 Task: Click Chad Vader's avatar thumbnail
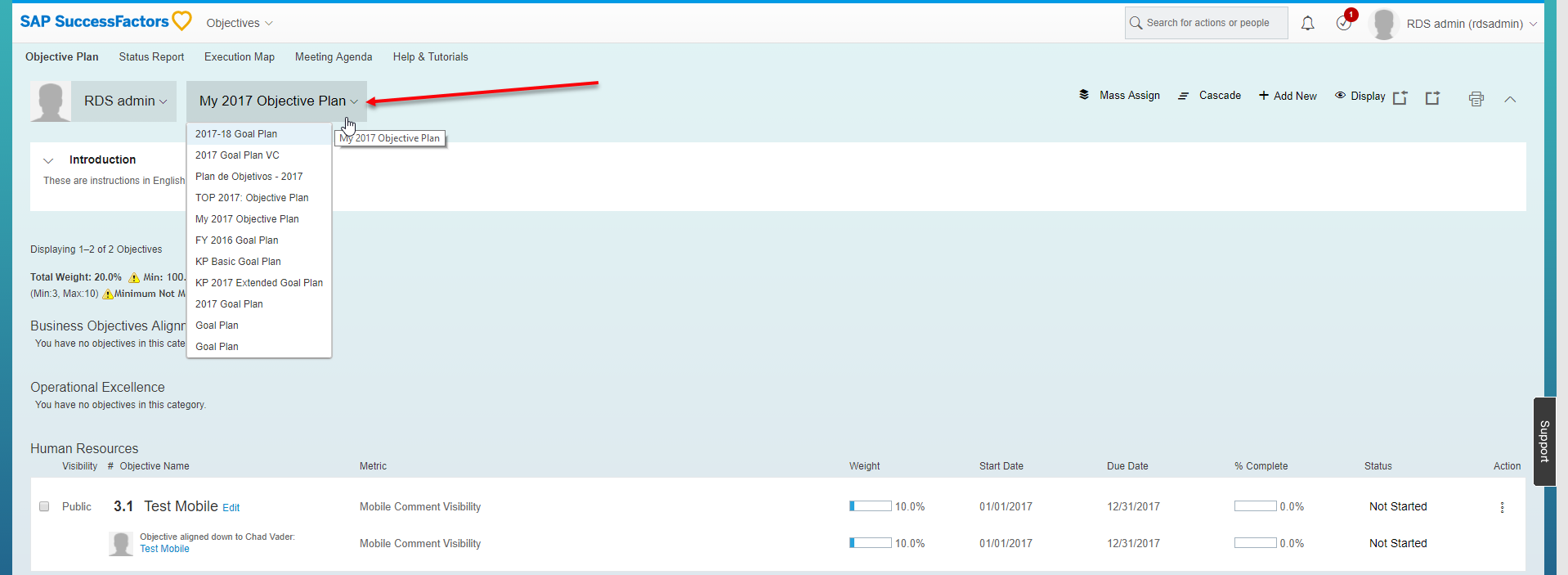click(121, 544)
